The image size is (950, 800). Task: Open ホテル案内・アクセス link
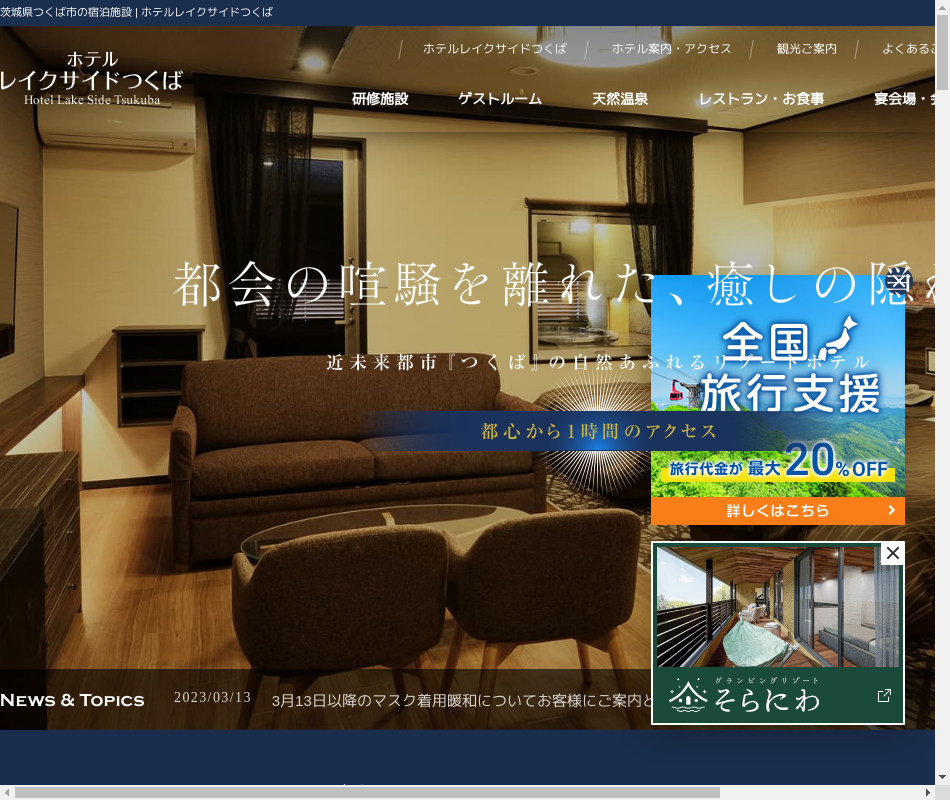click(671, 49)
